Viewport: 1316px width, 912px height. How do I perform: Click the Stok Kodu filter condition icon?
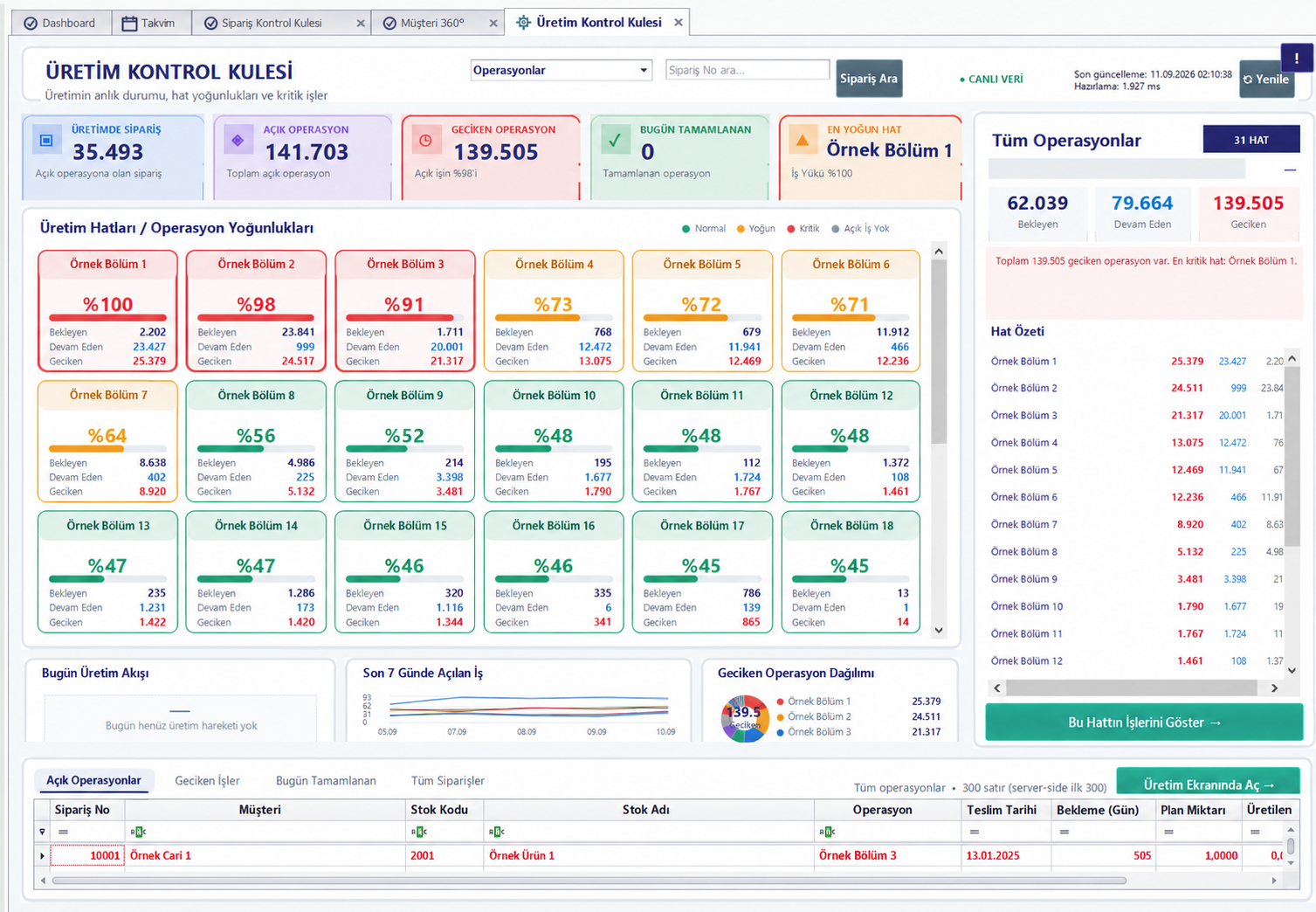[419, 832]
